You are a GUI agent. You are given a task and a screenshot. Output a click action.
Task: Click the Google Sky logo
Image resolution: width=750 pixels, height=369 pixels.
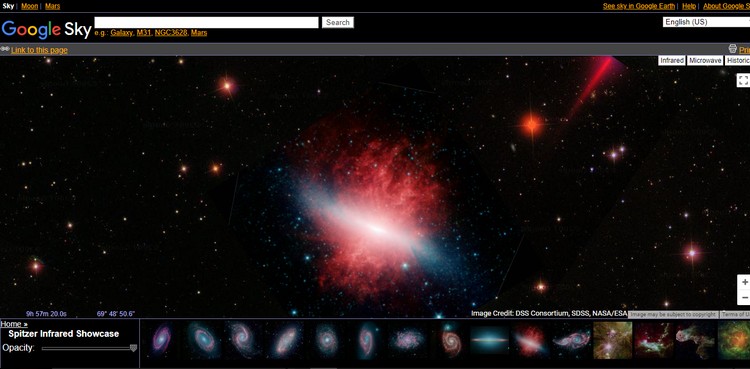pos(46,29)
